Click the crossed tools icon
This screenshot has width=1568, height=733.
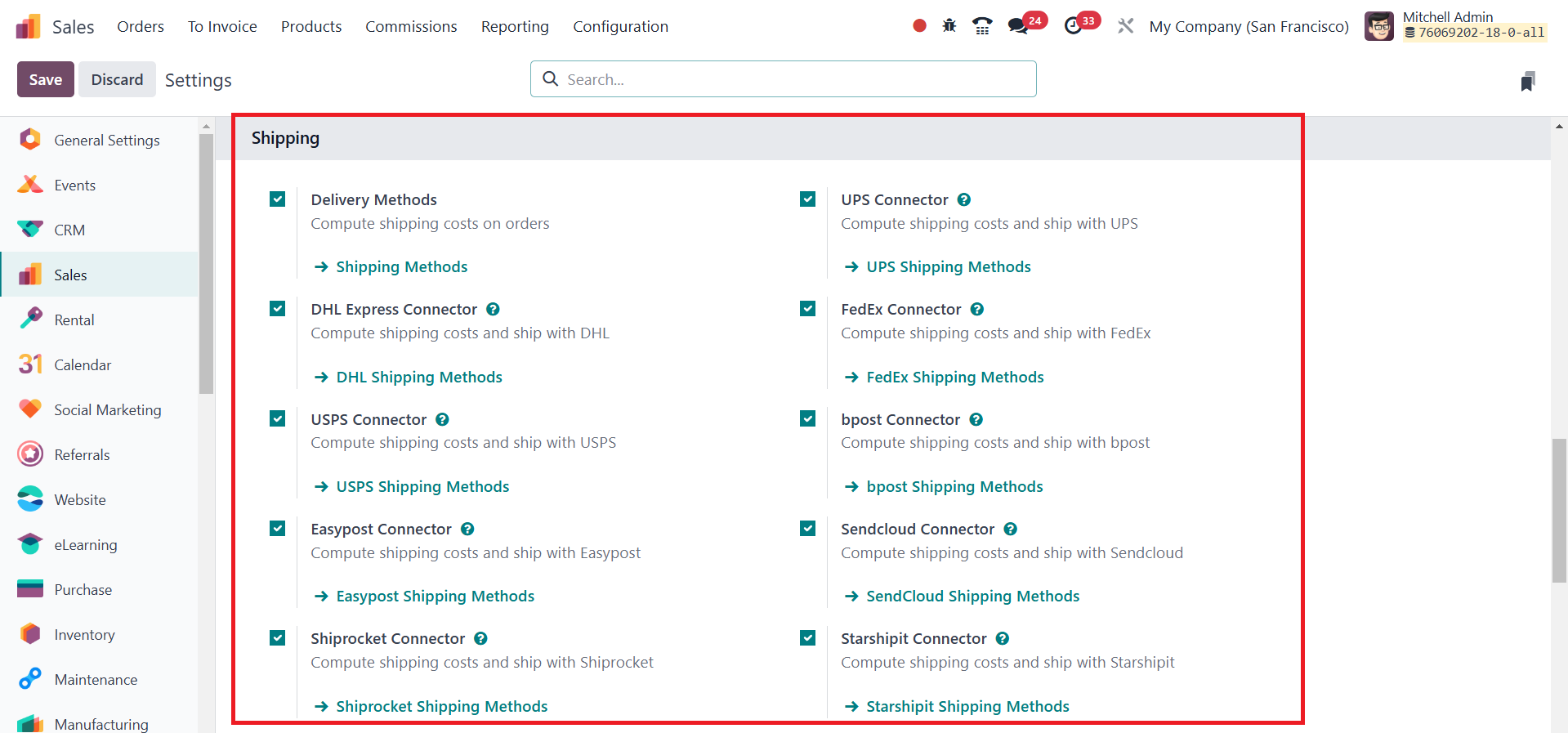point(1126,26)
